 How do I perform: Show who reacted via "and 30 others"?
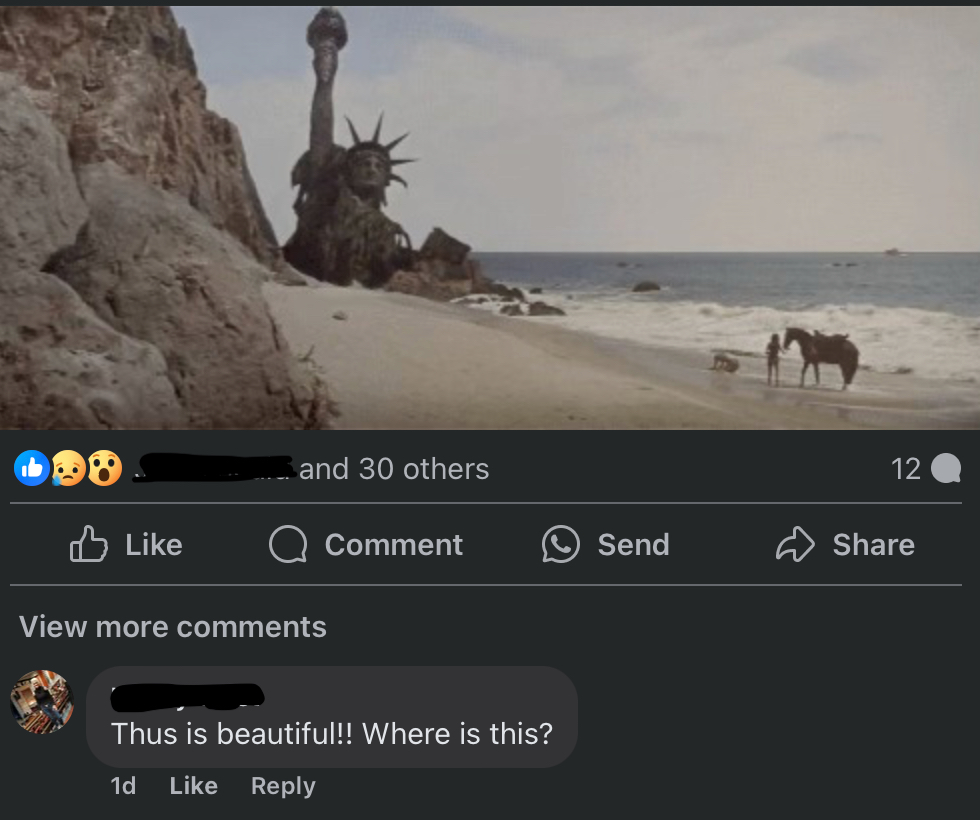tap(394, 469)
